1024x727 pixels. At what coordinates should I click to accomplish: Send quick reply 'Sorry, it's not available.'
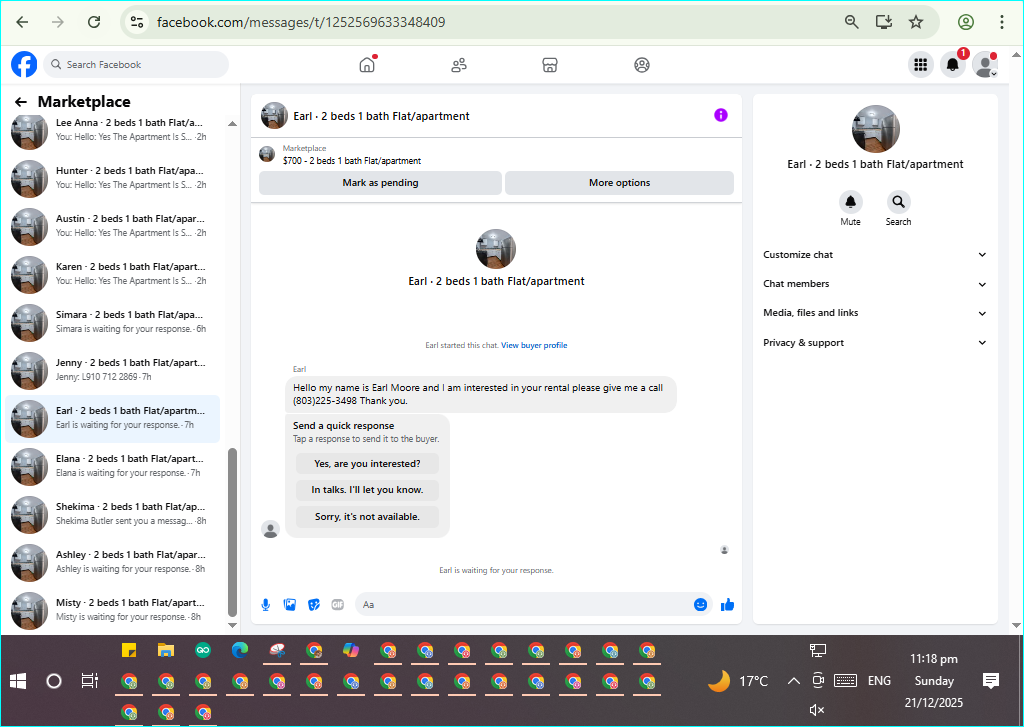tap(367, 517)
